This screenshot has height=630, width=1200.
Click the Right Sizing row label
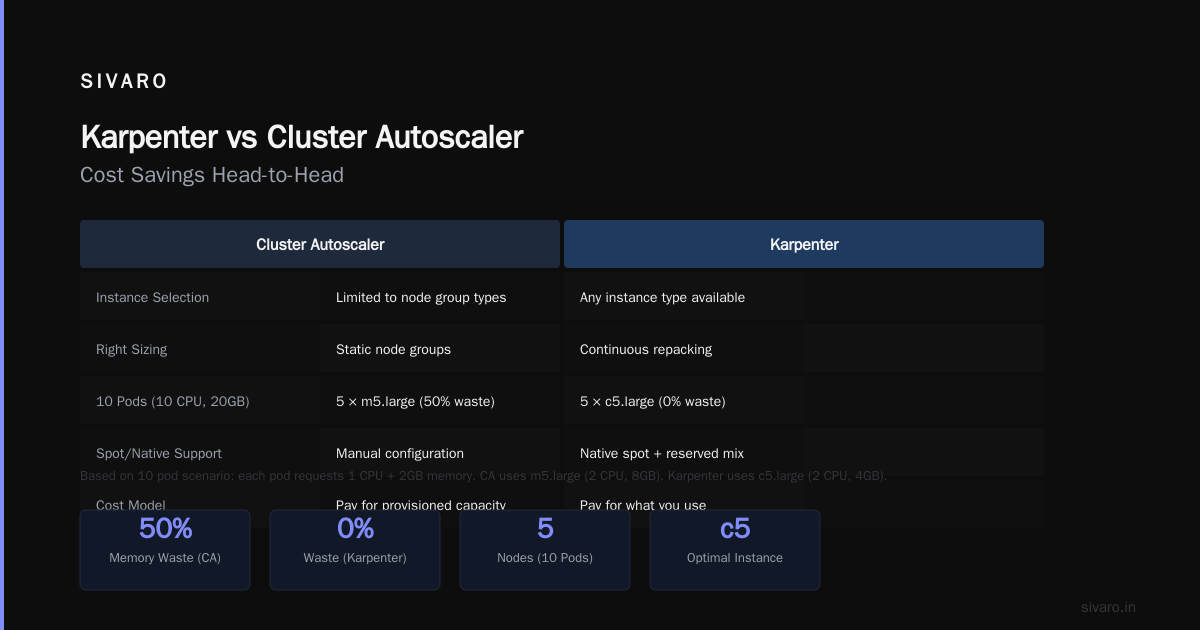point(131,350)
